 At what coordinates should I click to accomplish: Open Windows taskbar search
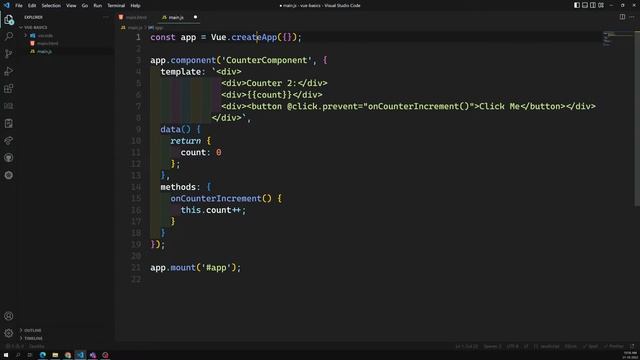18,355
